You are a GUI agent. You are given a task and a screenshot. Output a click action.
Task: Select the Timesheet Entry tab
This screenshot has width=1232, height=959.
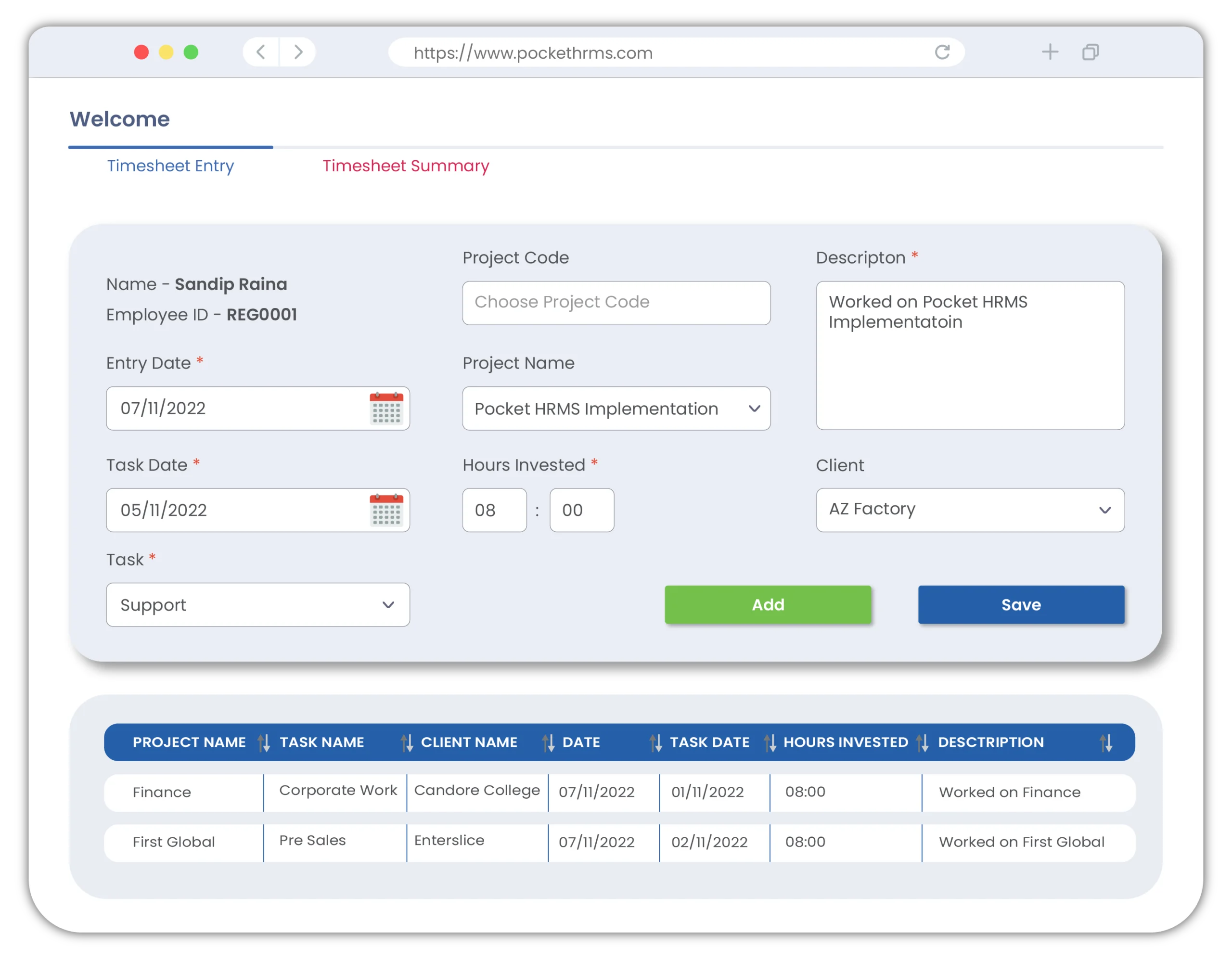(x=170, y=166)
